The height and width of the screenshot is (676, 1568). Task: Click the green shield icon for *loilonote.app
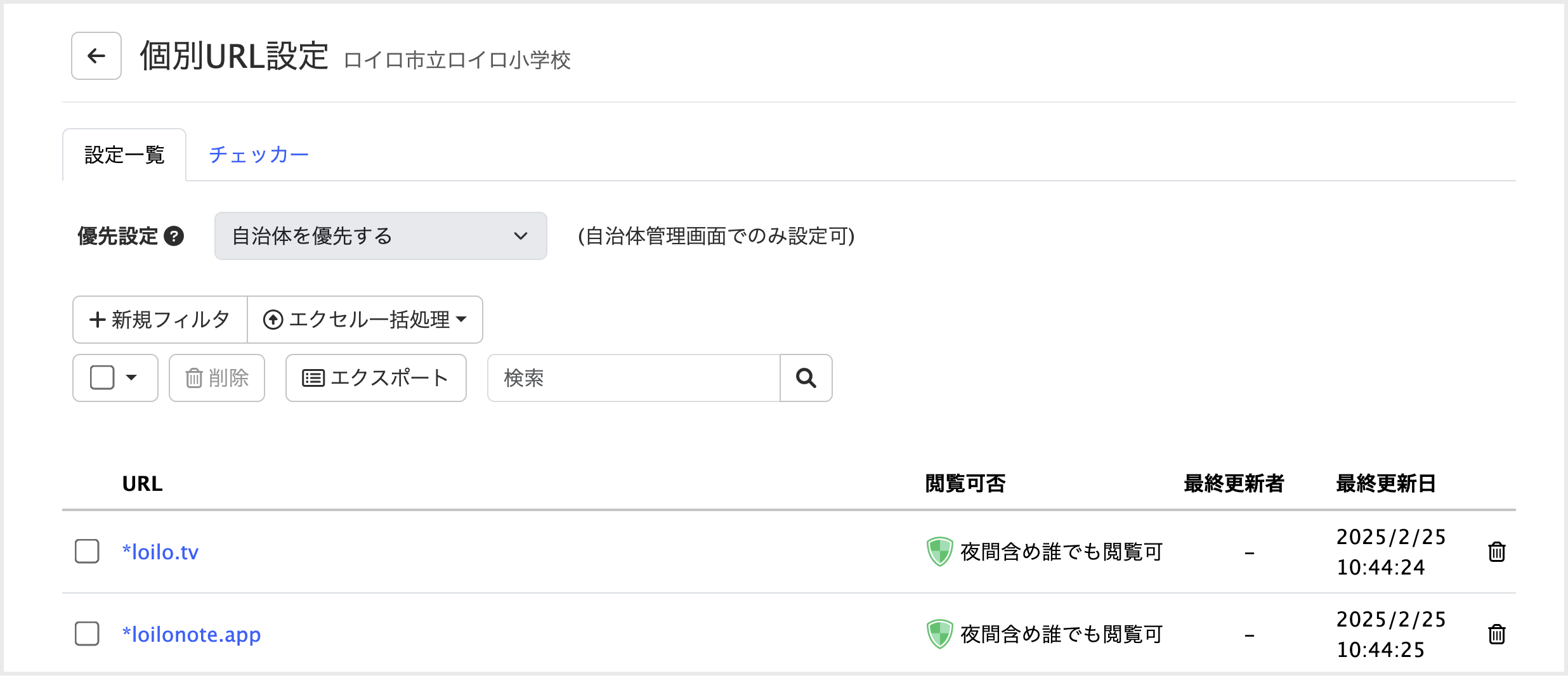tap(939, 634)
